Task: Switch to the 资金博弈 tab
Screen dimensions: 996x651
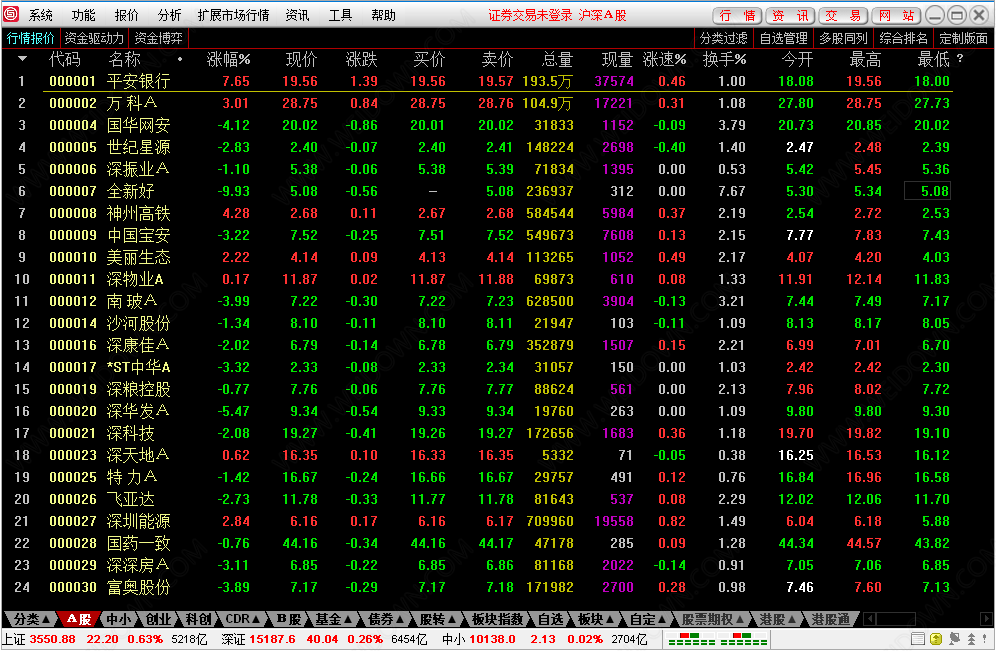Action: click(159, 38)
